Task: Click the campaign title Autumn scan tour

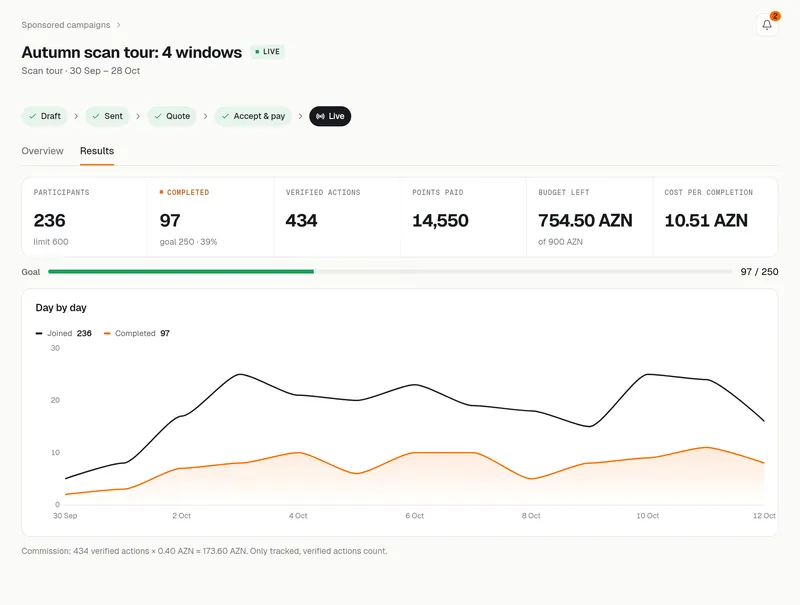Action: coord(132,53)
